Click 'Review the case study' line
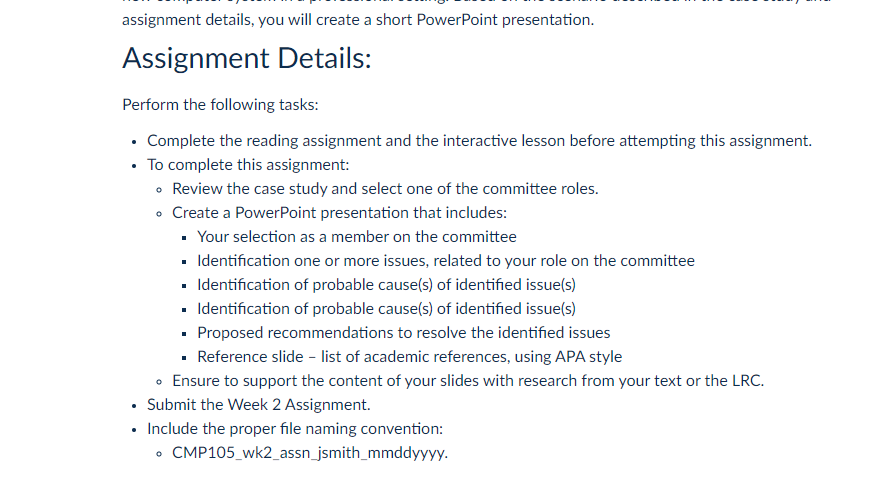 (385, 188)
